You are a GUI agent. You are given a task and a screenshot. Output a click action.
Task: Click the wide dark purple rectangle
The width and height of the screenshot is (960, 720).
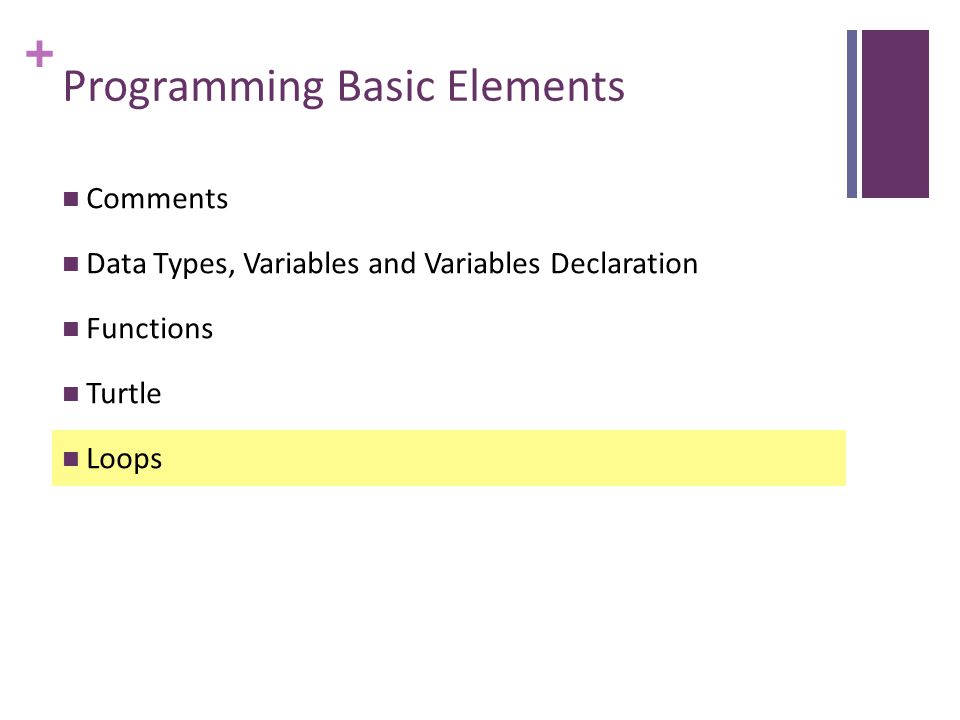click(x=895, y=114)
